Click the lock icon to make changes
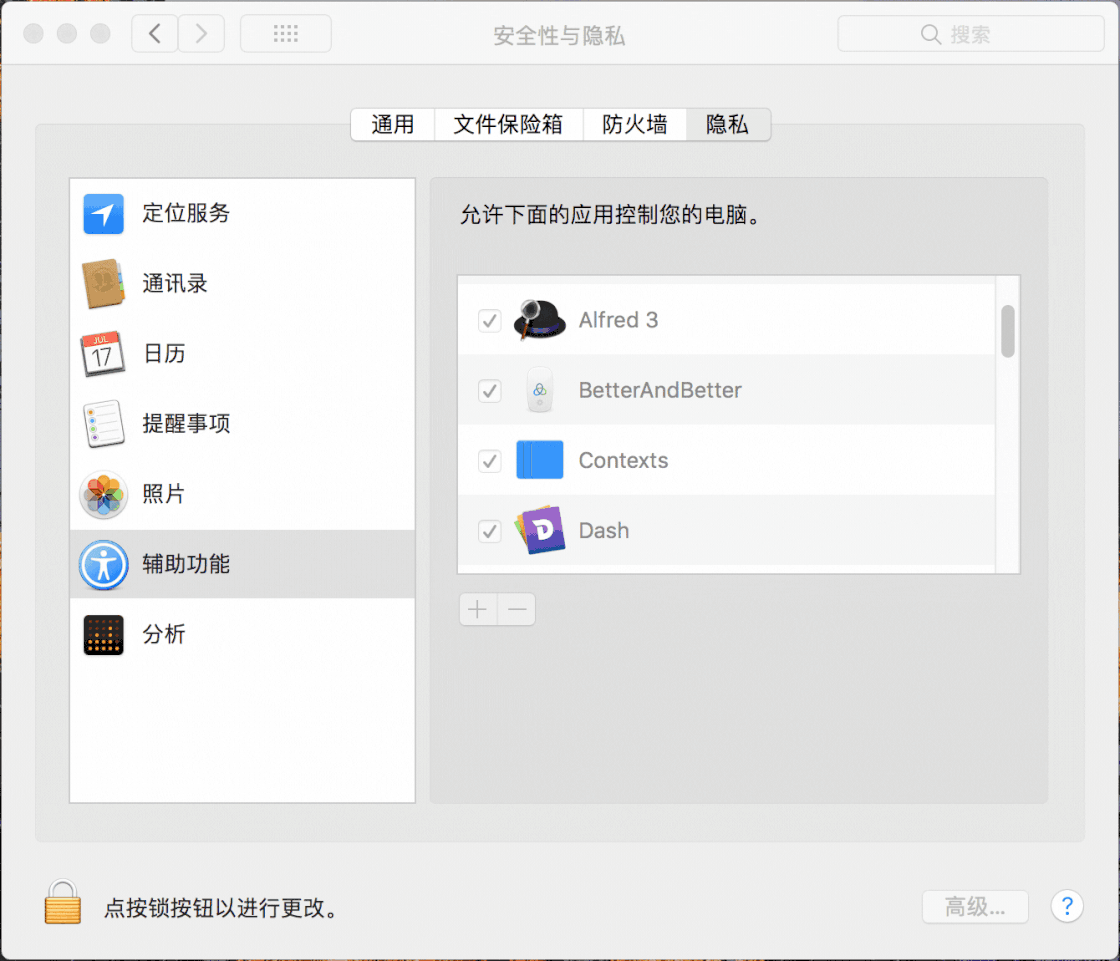Viewport: 1120px width, 961px height. pyautogui.click(x=63, y=902)
